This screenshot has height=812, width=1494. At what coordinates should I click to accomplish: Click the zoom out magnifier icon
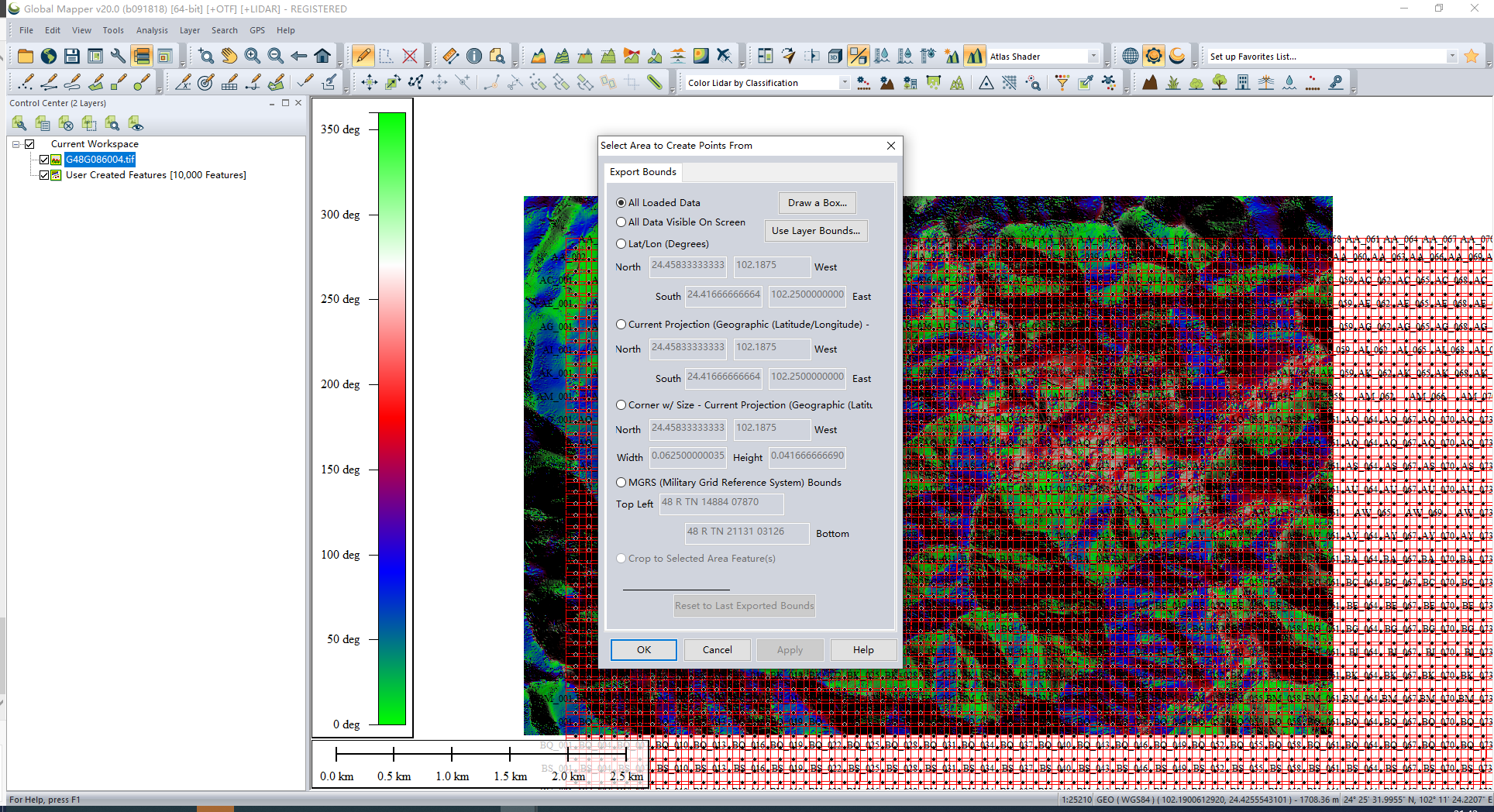(x=276, y=56)
